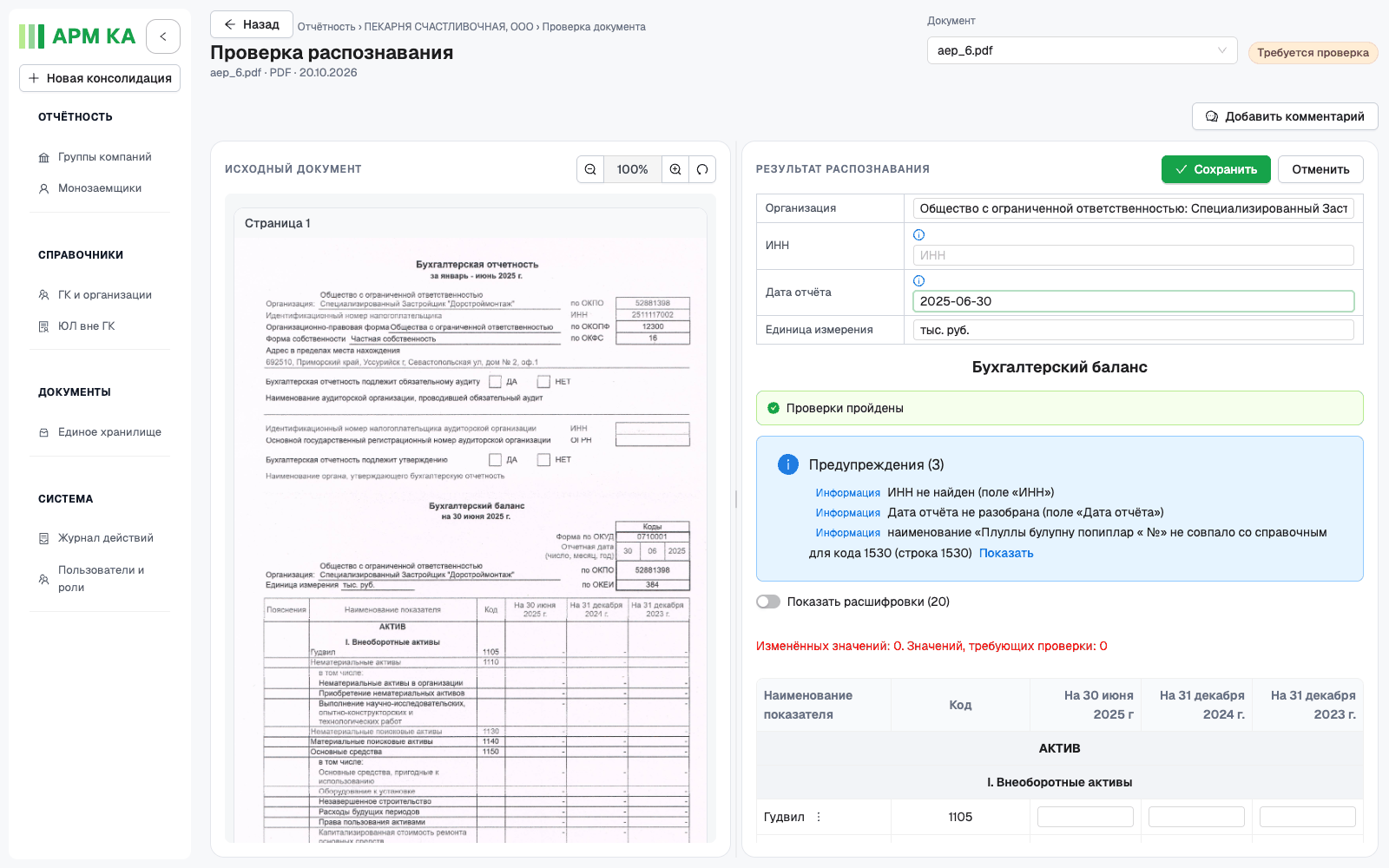Open the aep_6.pdf document dropdown
This screenshot has width=1389, height=868.
coord(1083,50)
